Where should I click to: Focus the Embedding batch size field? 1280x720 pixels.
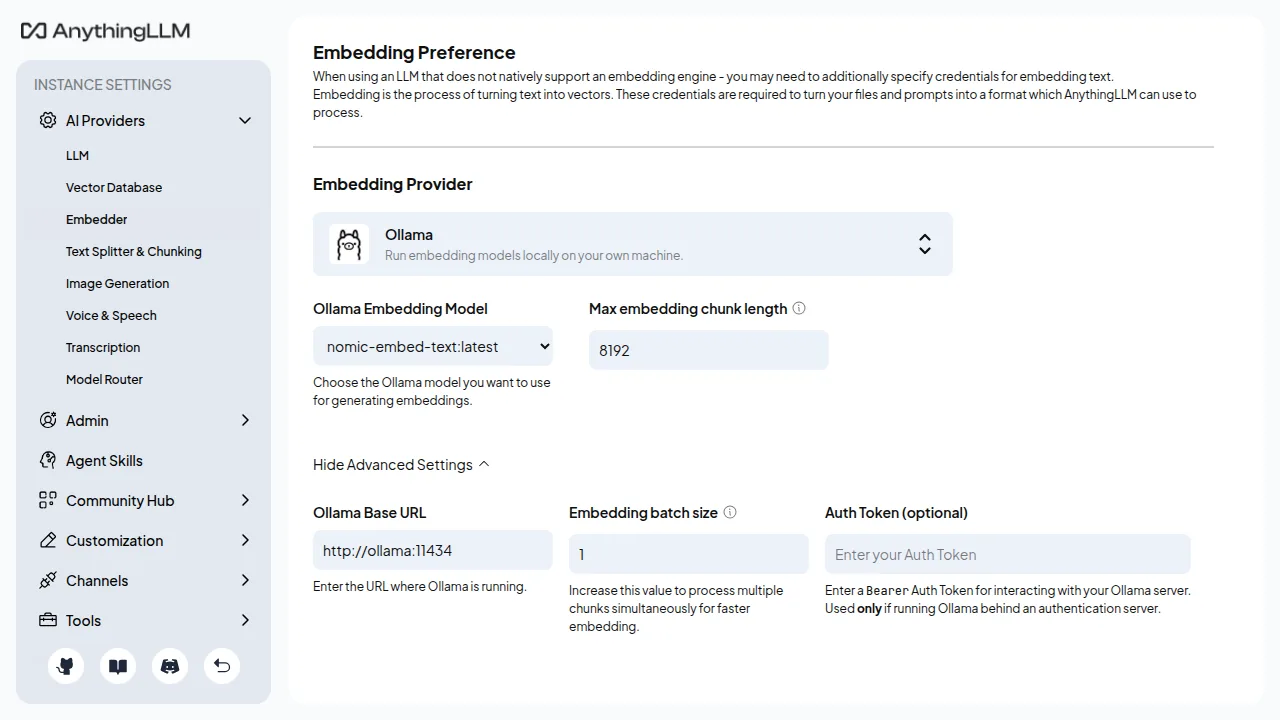coord(689,554)
